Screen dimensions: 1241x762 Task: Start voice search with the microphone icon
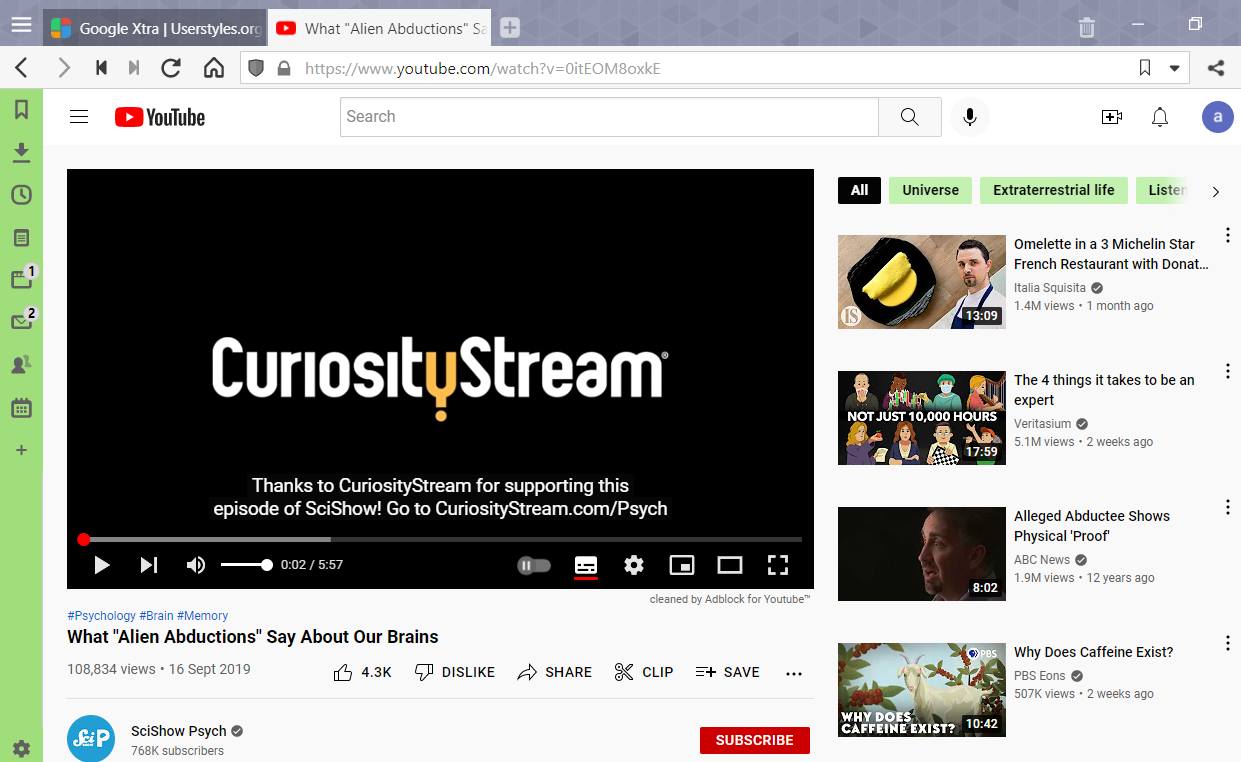coord(969,117)
